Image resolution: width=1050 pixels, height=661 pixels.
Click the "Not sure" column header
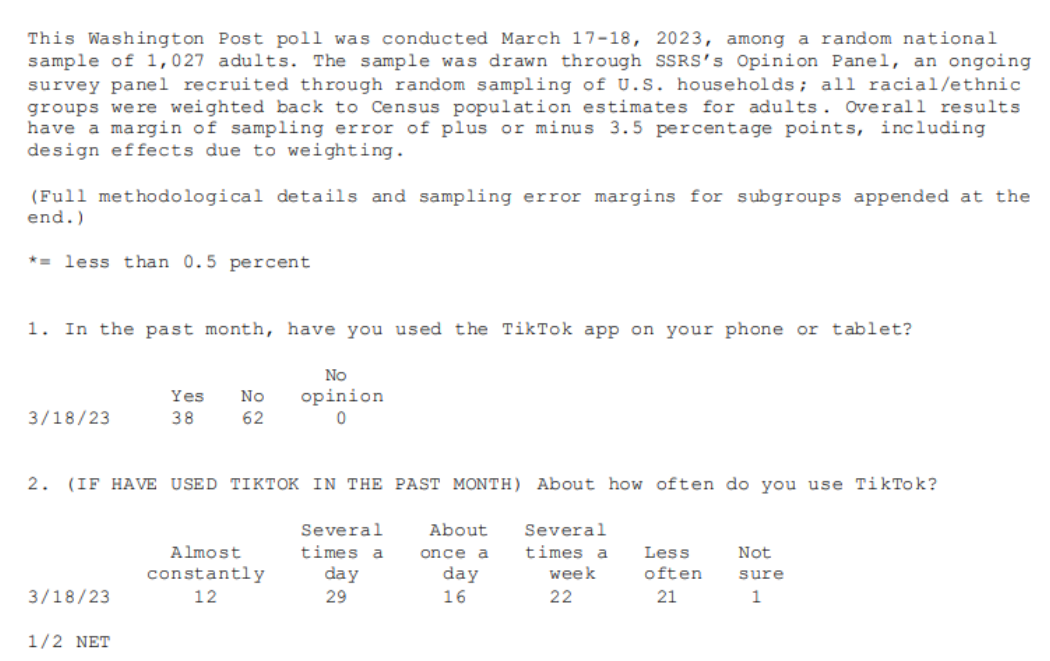(x=760, y=563)
